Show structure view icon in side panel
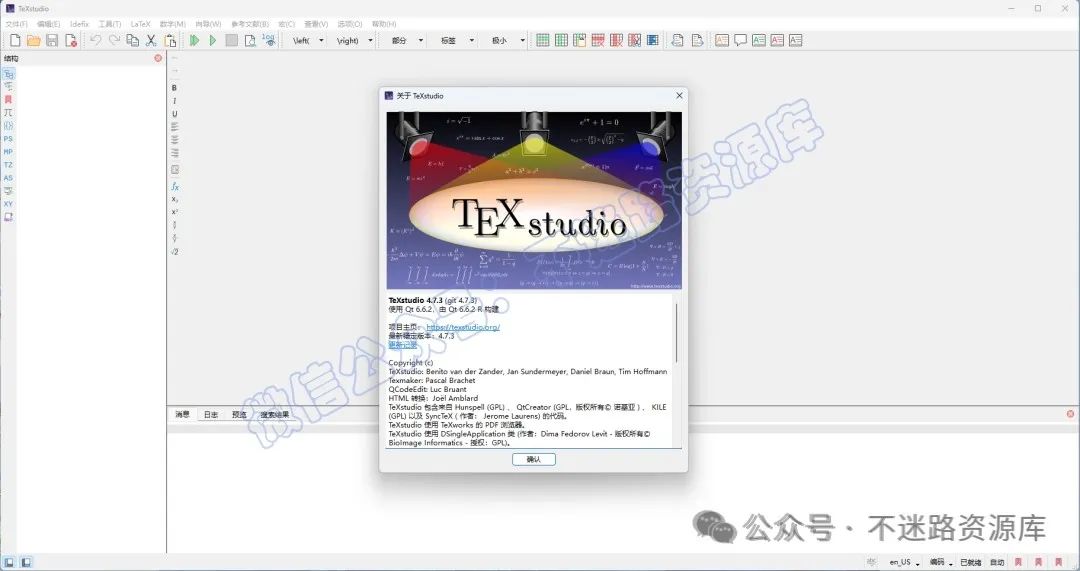 pos(8,74)
